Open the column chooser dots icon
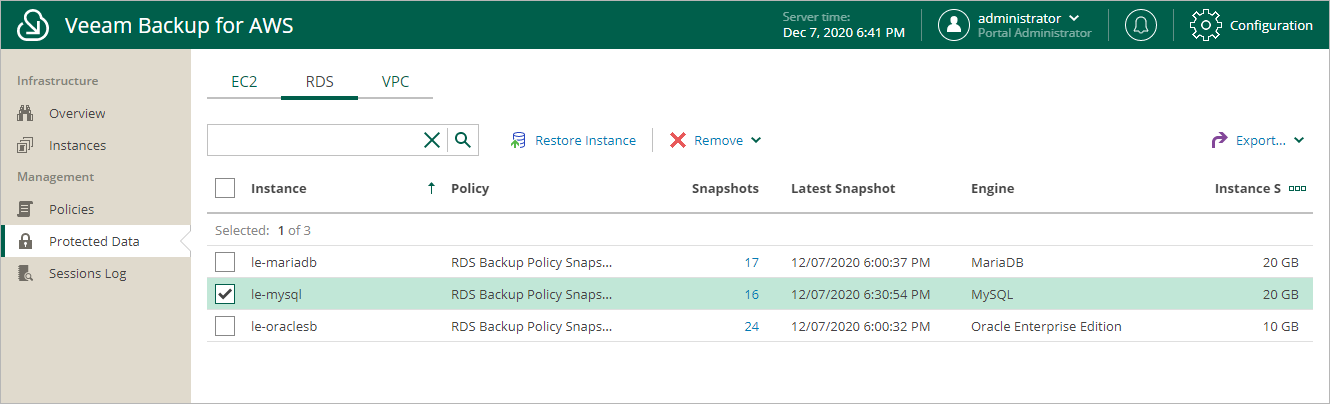 click(1298, 188)
